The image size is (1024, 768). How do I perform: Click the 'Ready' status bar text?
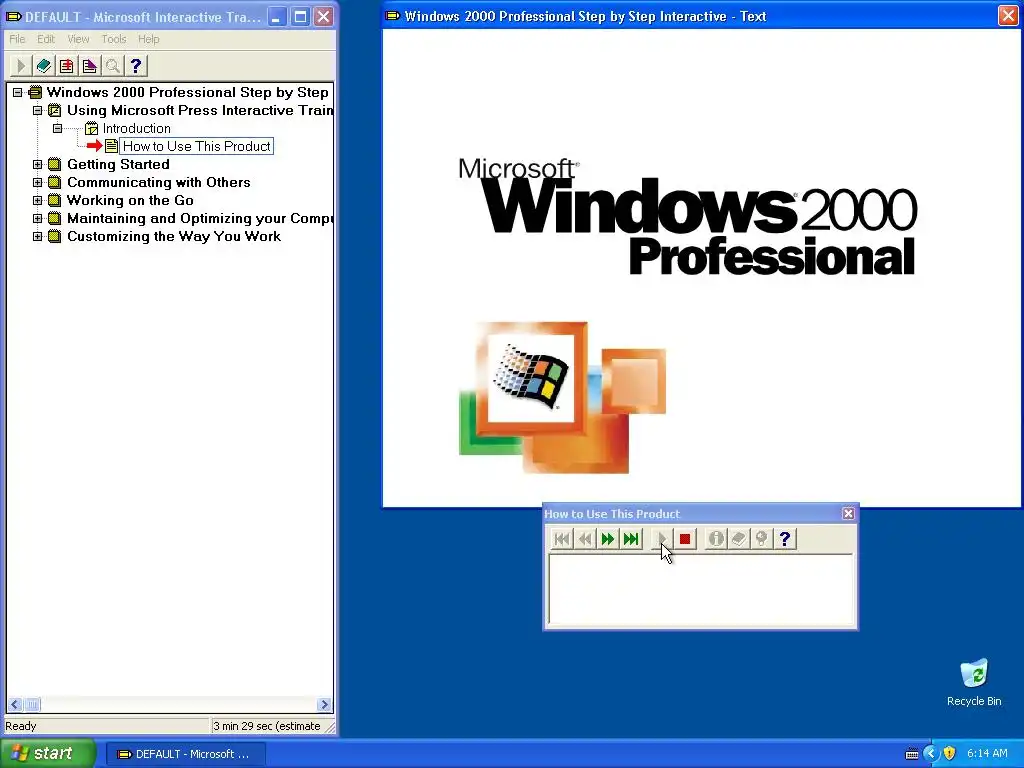(x=21, y=726)
